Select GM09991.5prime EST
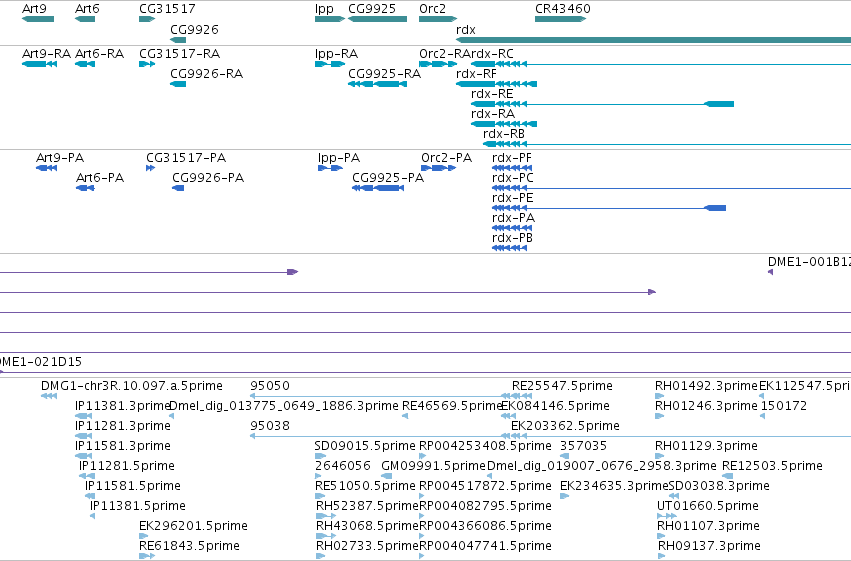The width and height of the screenshot is (851, 561). coord(386,476)
